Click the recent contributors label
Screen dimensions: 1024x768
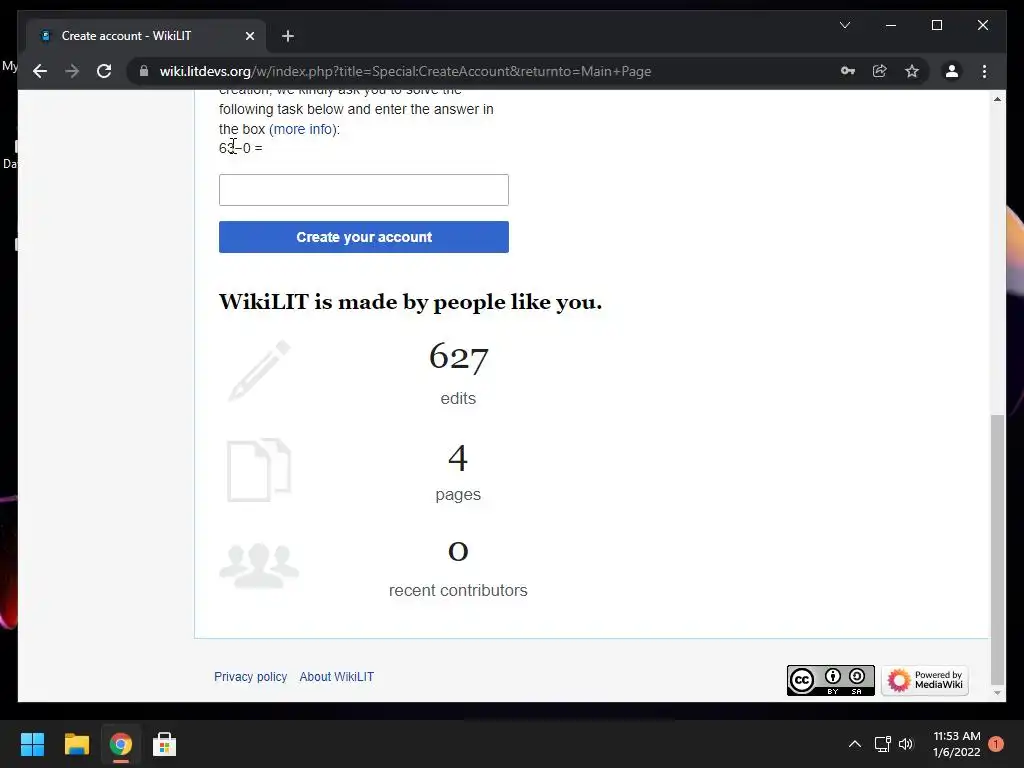458,590
